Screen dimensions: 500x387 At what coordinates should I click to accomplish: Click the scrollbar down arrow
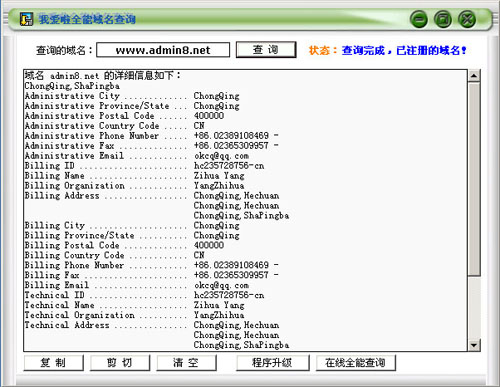474,345
